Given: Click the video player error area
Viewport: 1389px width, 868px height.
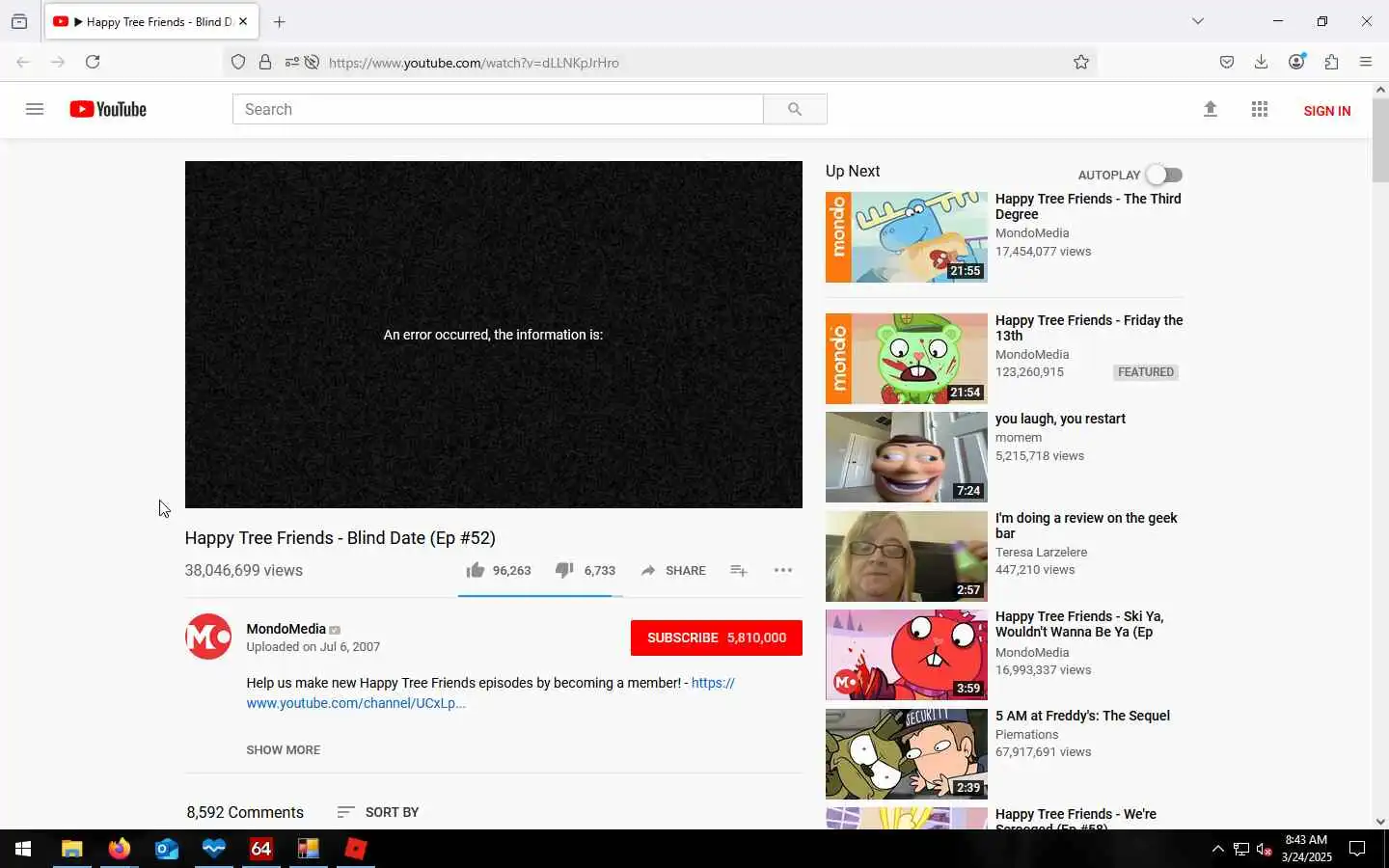Looking at the screenshot, I should point(494,335).
